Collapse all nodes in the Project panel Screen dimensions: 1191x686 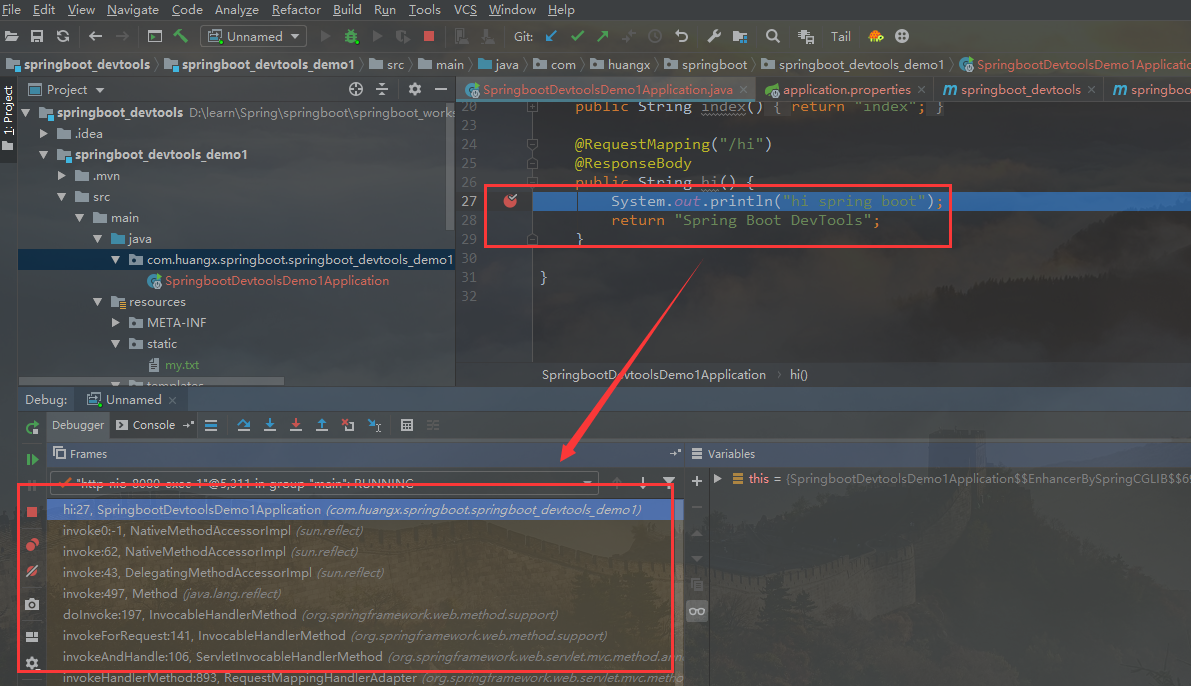pyautogui.click(x=382, y=90)
